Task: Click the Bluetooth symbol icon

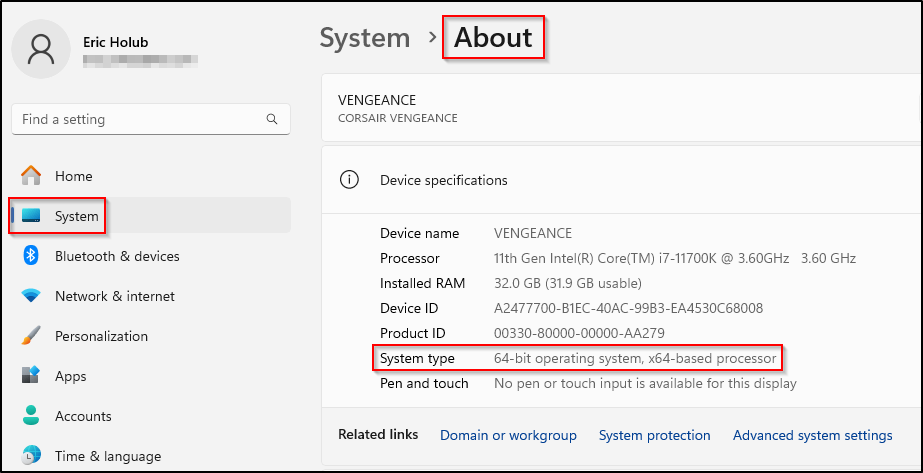Action: [31, 256]
